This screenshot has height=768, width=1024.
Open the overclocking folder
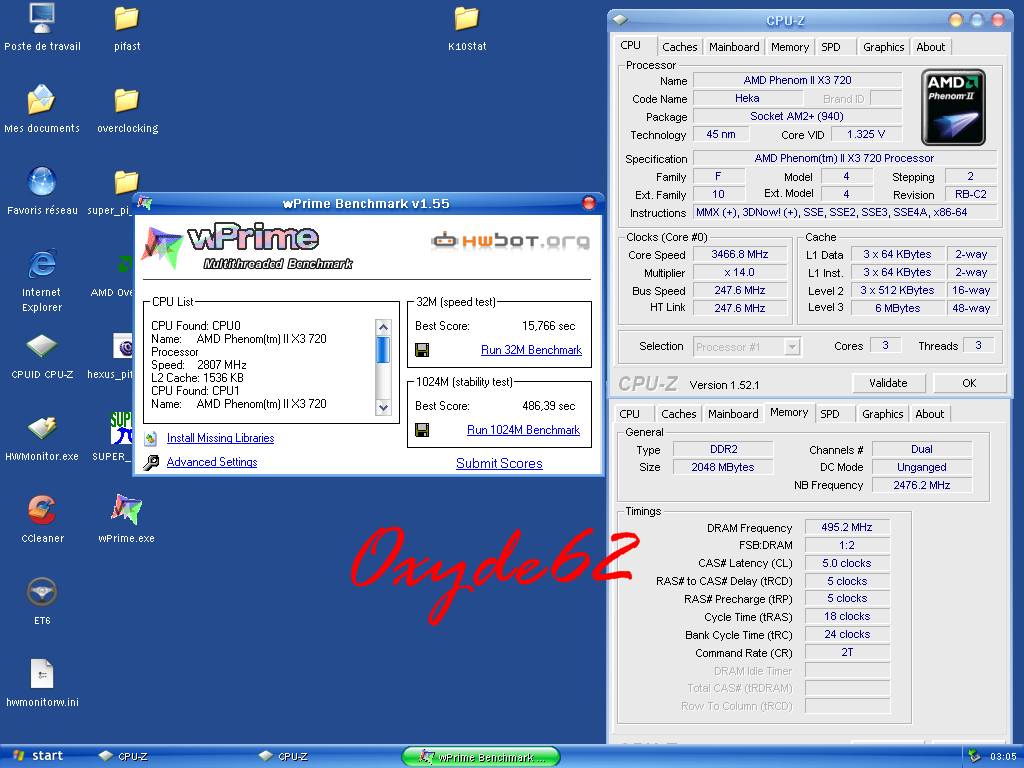(126, 100)
